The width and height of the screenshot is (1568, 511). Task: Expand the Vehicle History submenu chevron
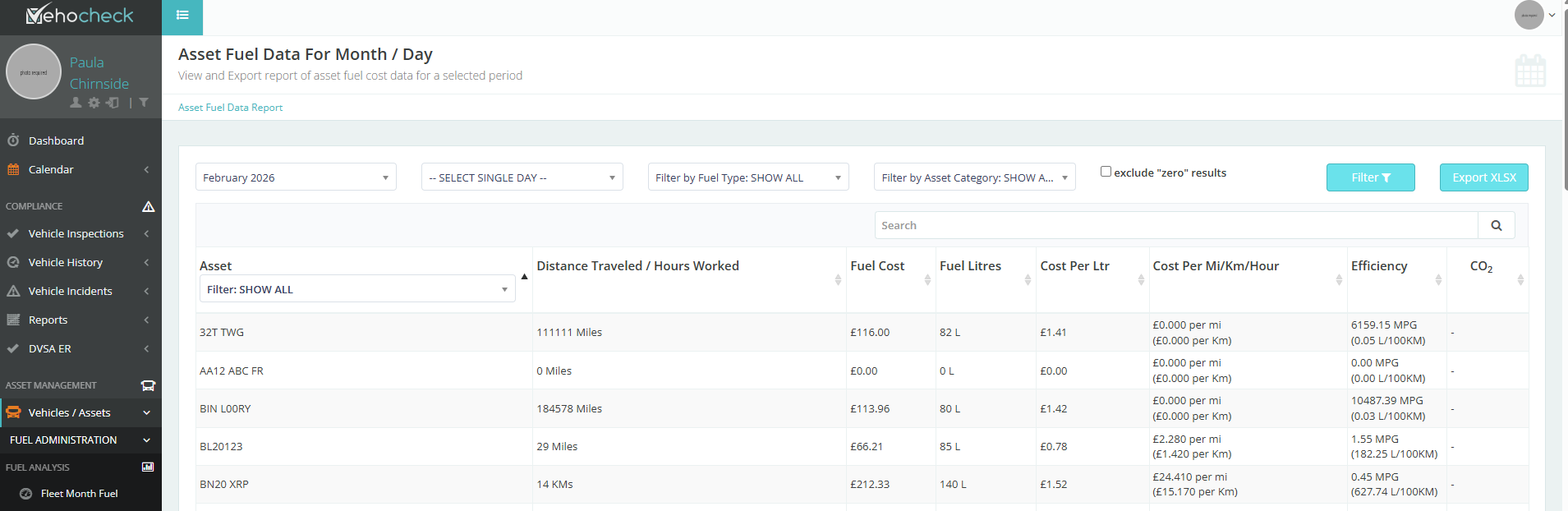[146, 262]
